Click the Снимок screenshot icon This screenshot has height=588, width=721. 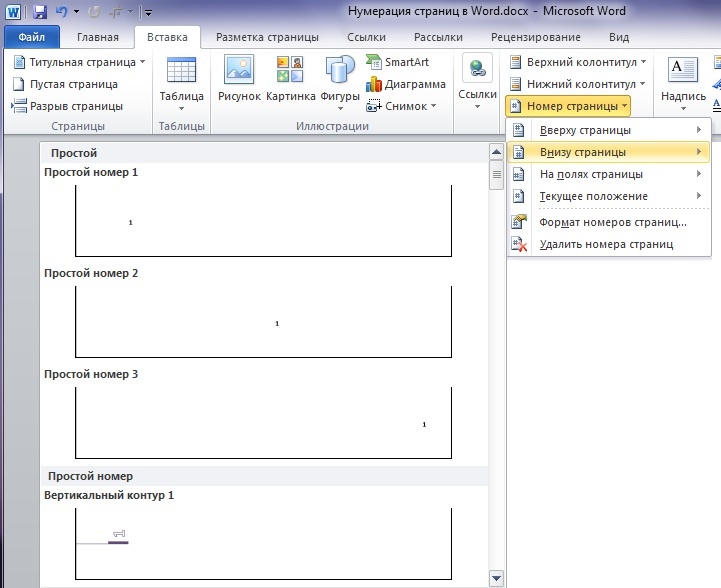point(373,106)
